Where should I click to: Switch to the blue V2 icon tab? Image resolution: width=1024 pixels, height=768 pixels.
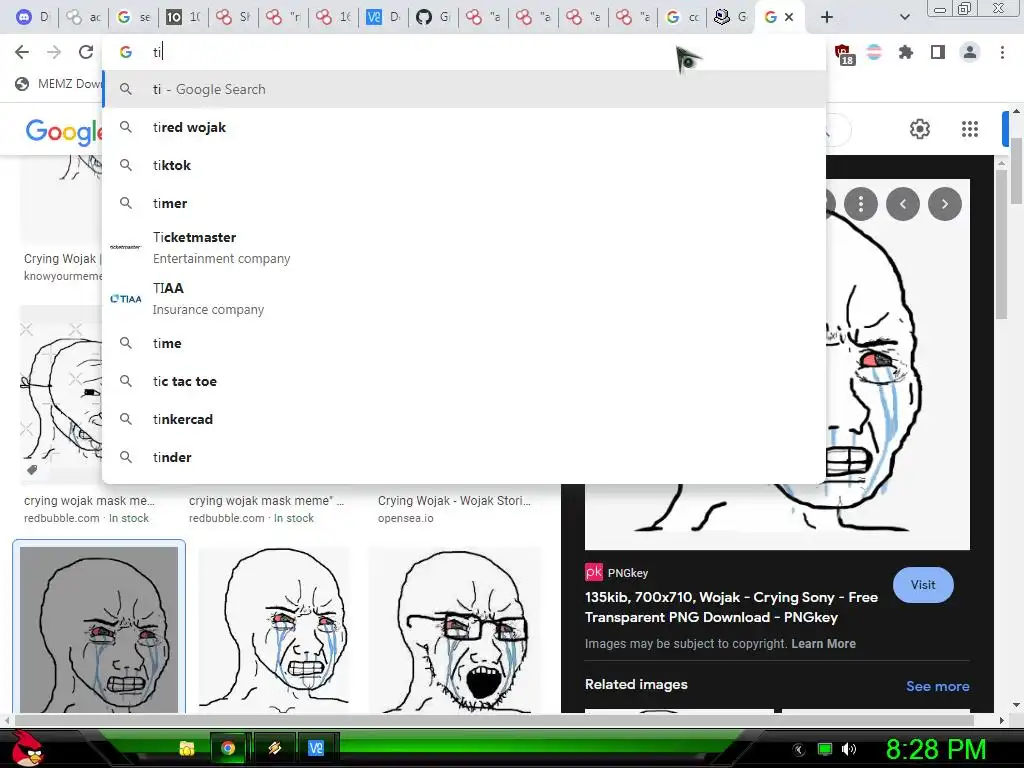383,17
